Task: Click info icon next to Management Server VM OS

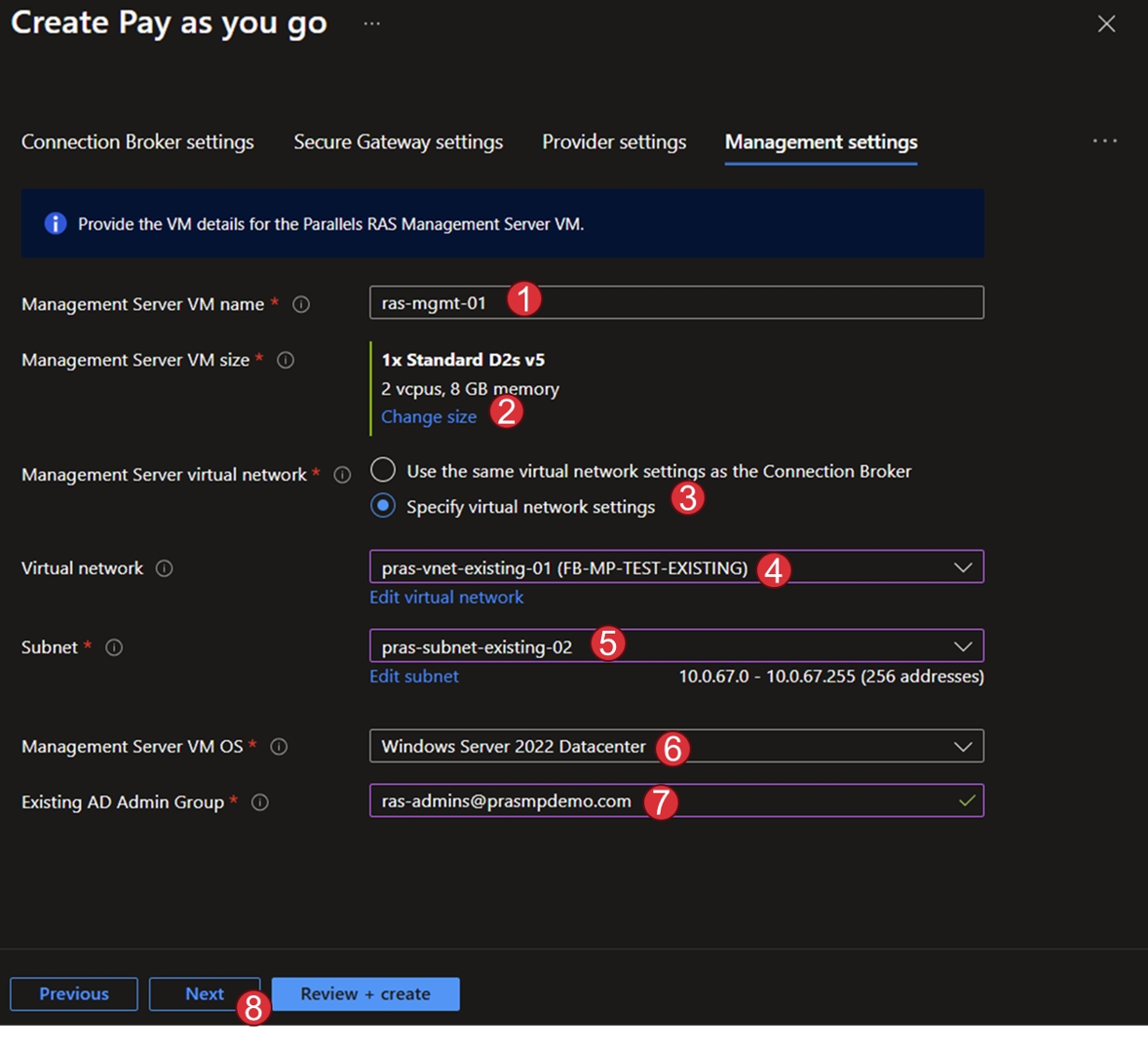Action: 278,747
